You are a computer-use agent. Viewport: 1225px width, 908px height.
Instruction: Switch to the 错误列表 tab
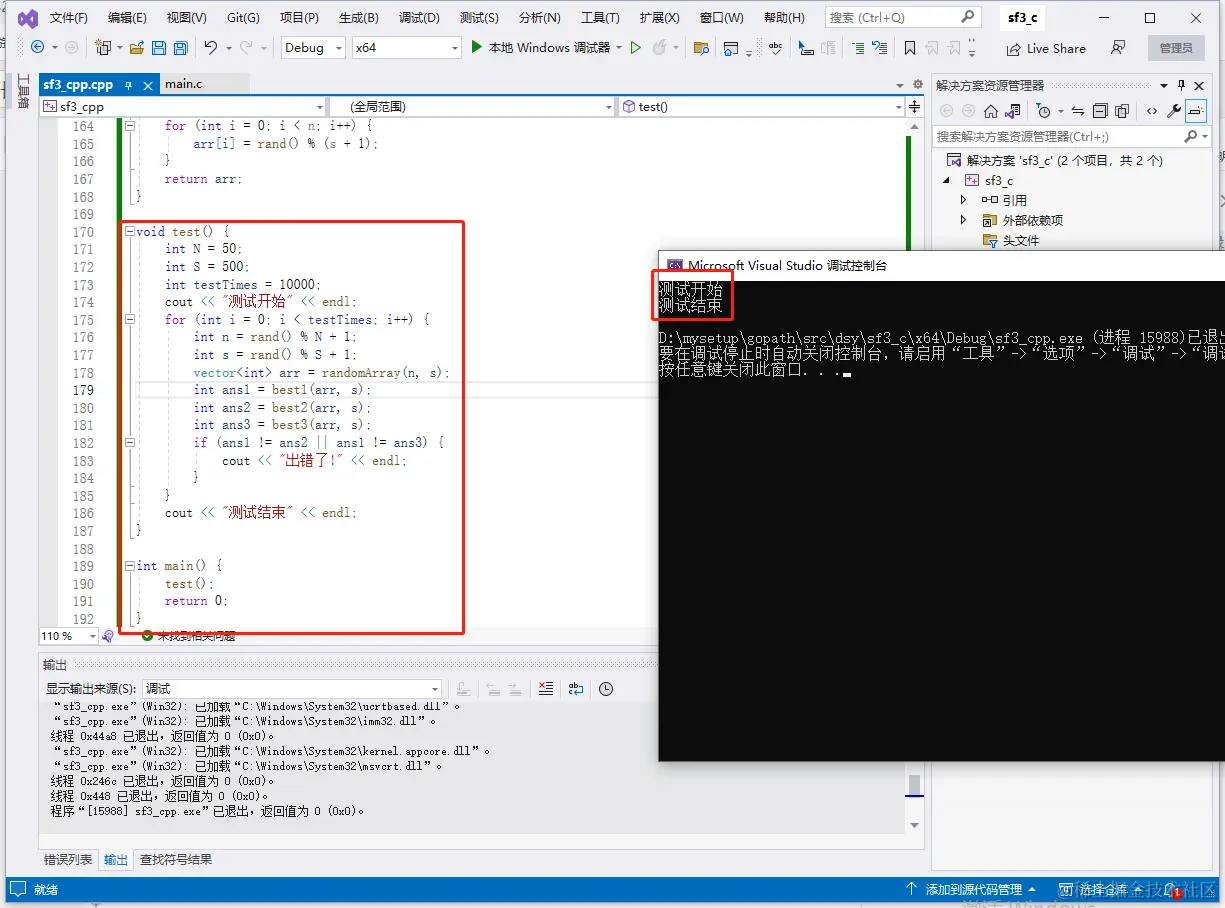pyautogui.click(x=68, y=859)
